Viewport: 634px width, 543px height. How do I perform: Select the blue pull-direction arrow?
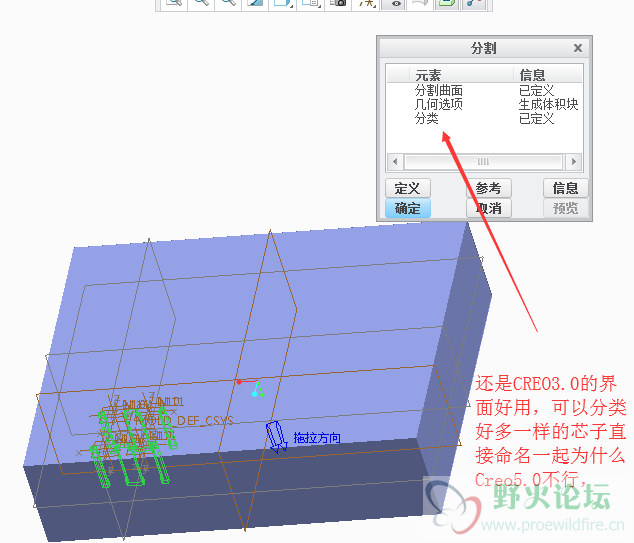point(276,437)
